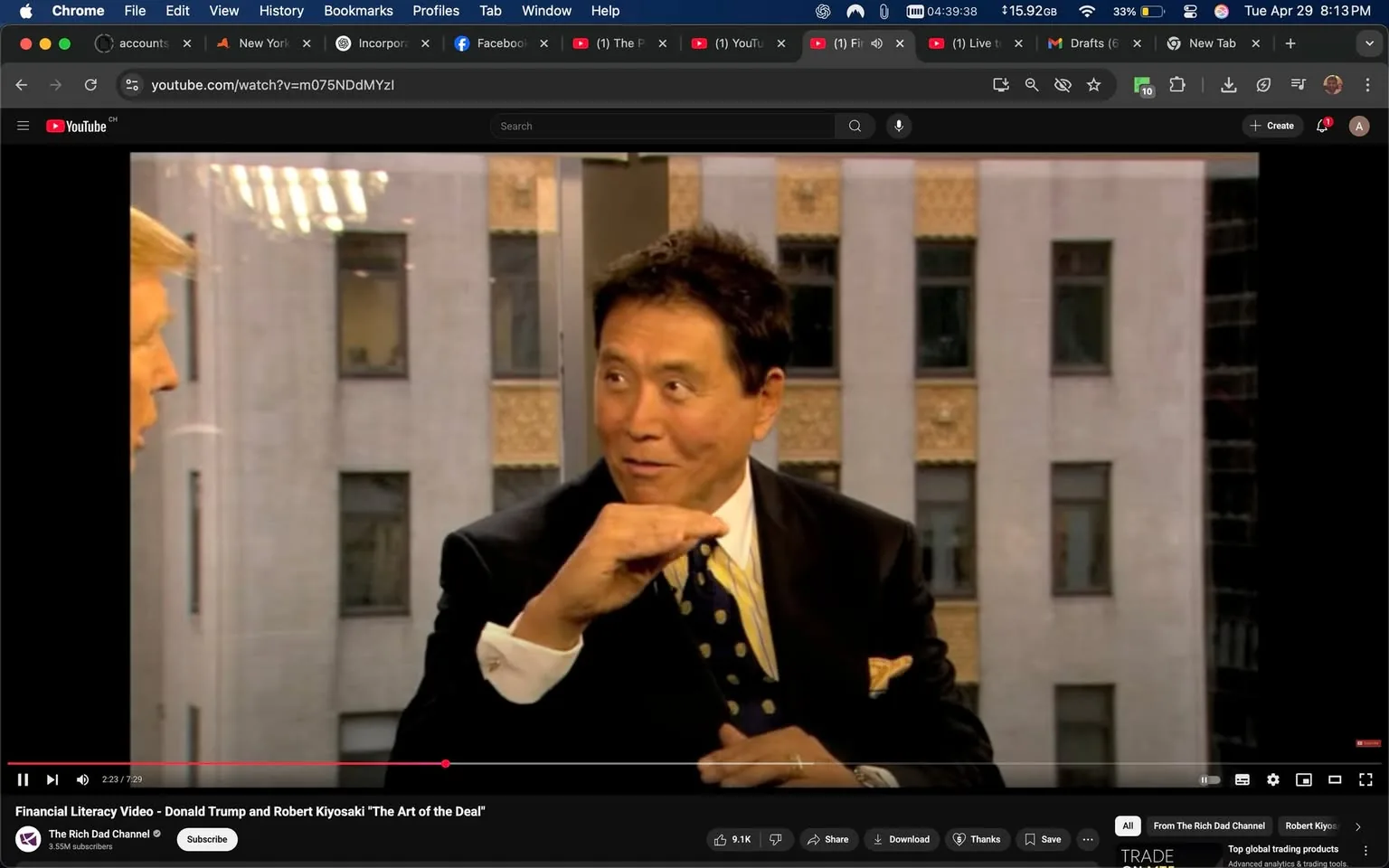Open the ad options three-dot menu
The height and width of the screenshot is (868, 1389).
point(1365,849)
